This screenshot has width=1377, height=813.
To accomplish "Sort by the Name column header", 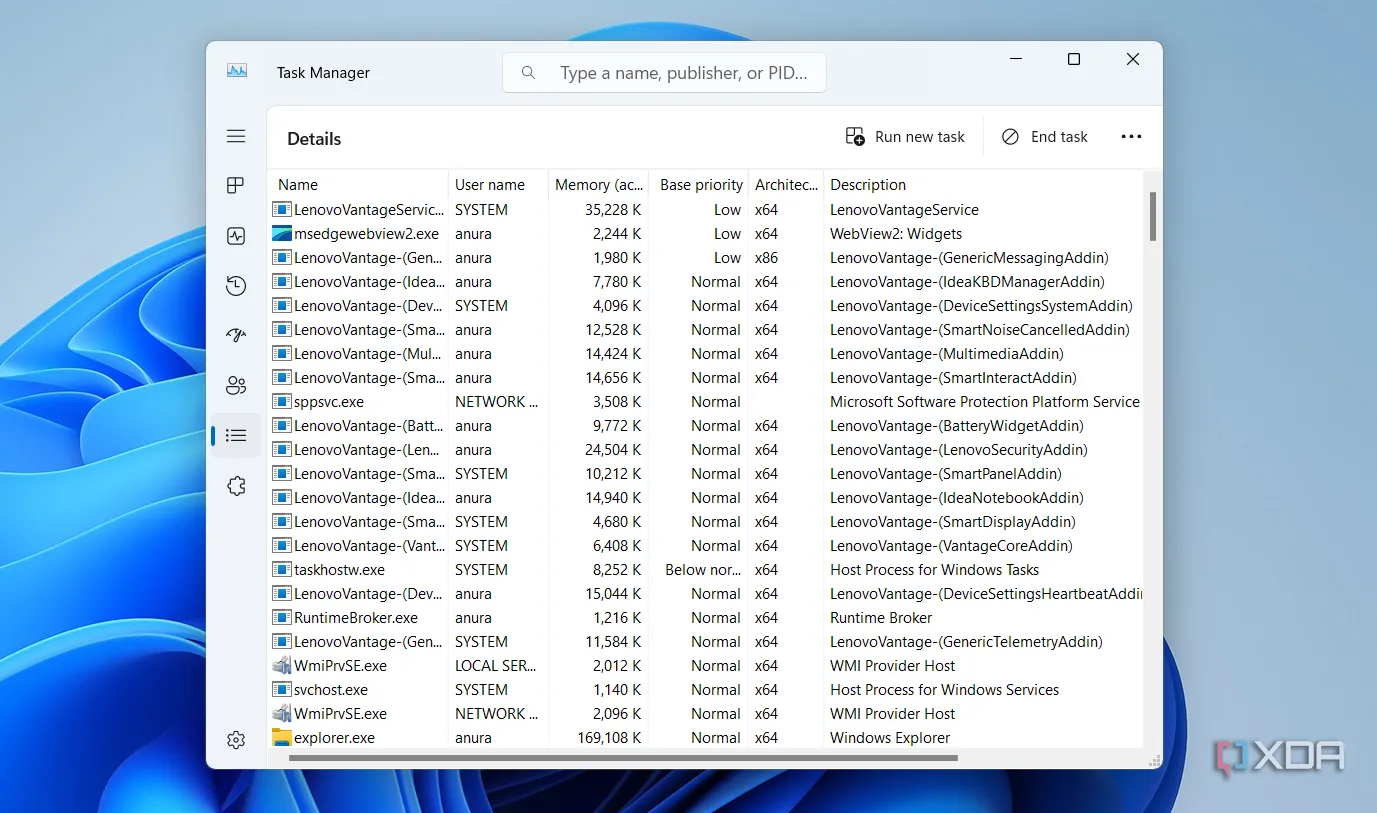I will click(x=298, y=185).
